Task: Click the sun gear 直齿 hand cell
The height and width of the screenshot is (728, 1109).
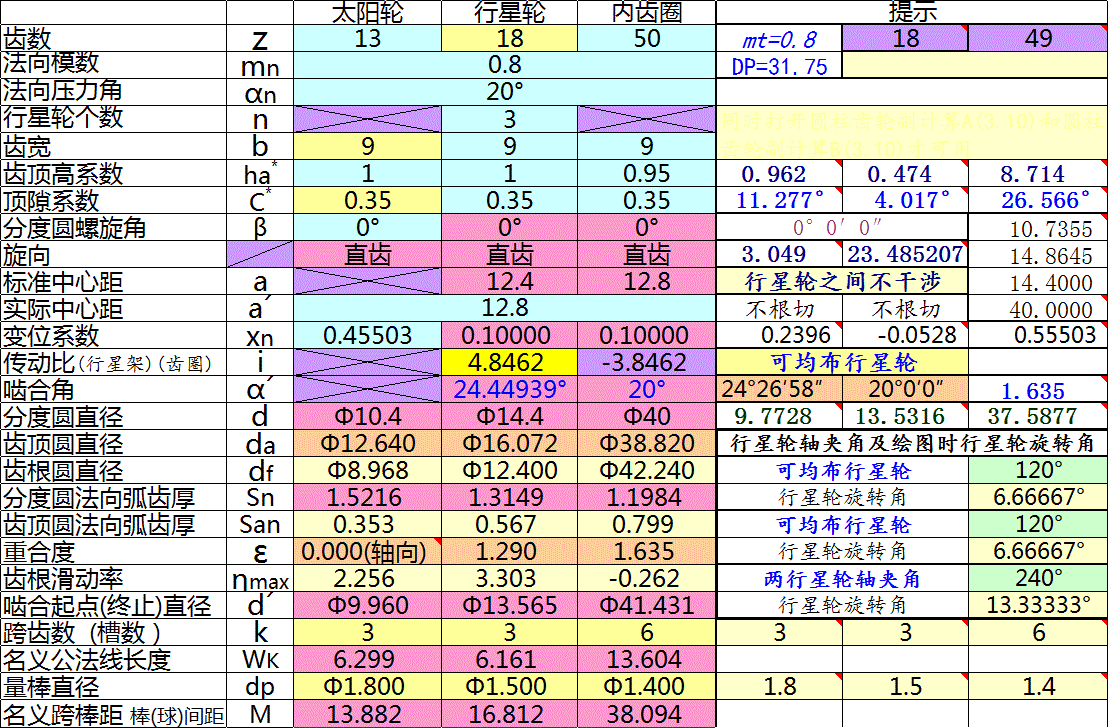Action: pyautogui.click(x=367, y=254)
